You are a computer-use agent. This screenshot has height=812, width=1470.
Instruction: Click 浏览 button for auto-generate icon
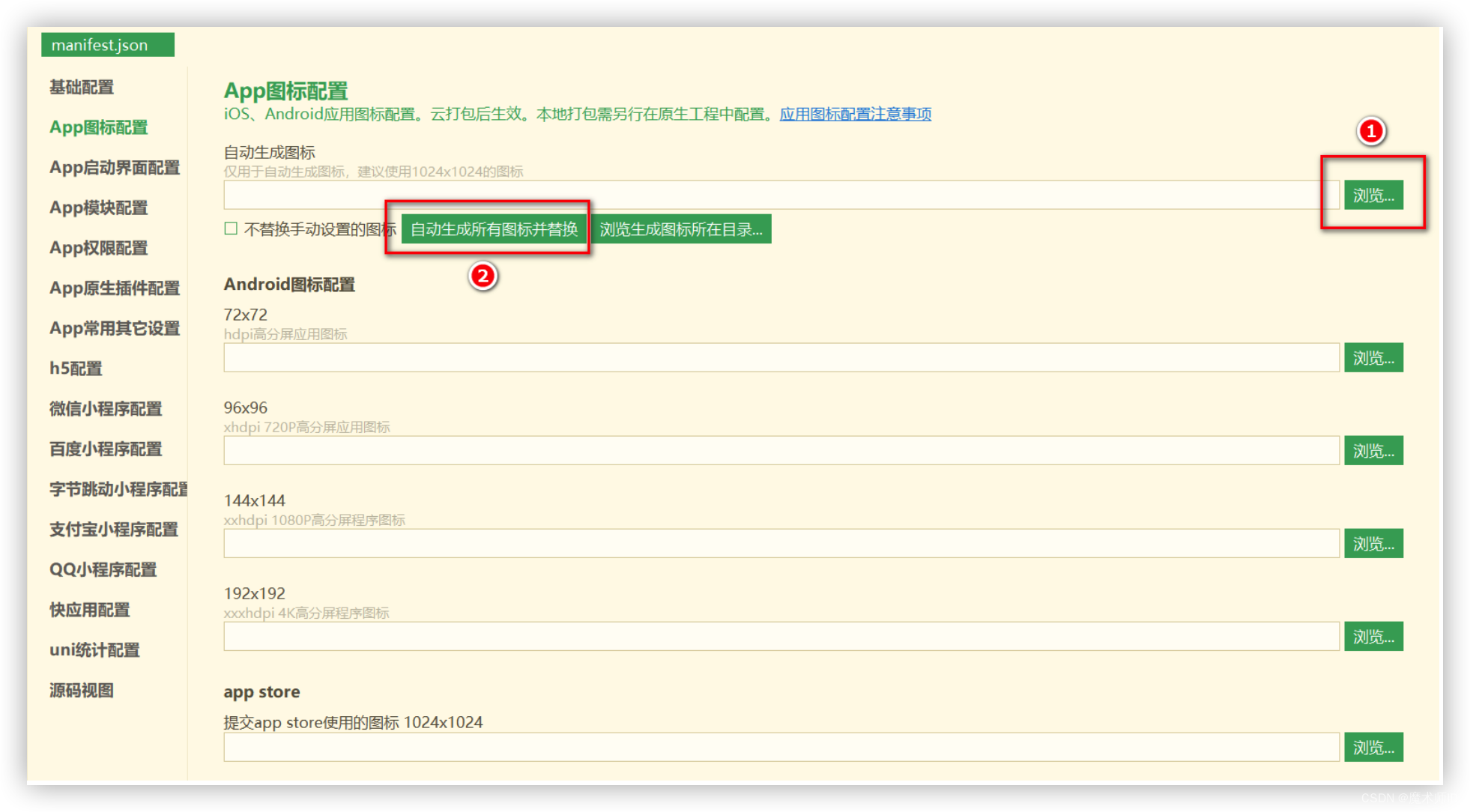(x=1373, y=196)
